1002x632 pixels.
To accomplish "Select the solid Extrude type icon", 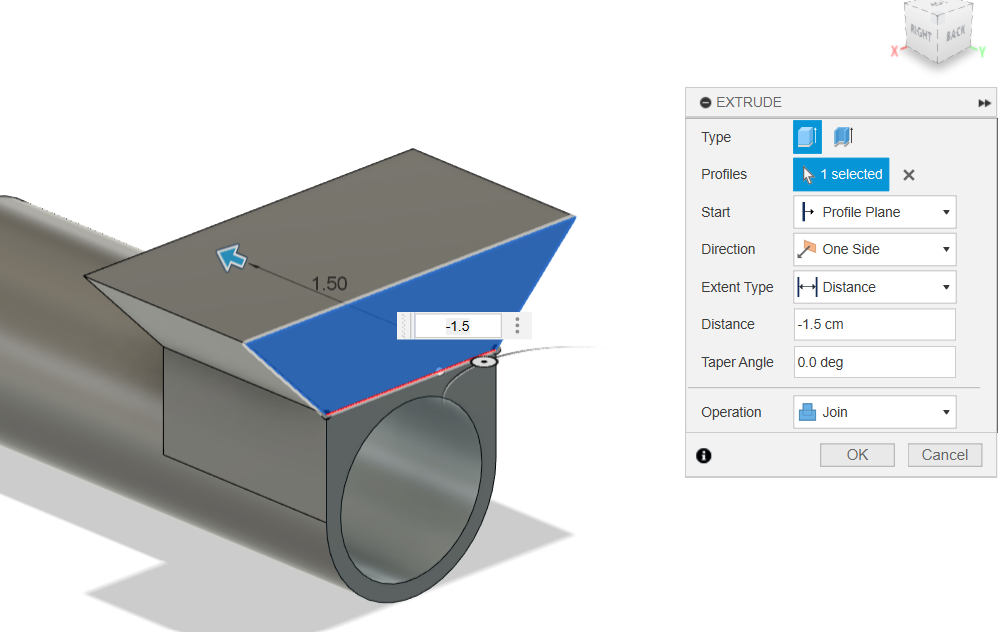I will tap(807, 137).
